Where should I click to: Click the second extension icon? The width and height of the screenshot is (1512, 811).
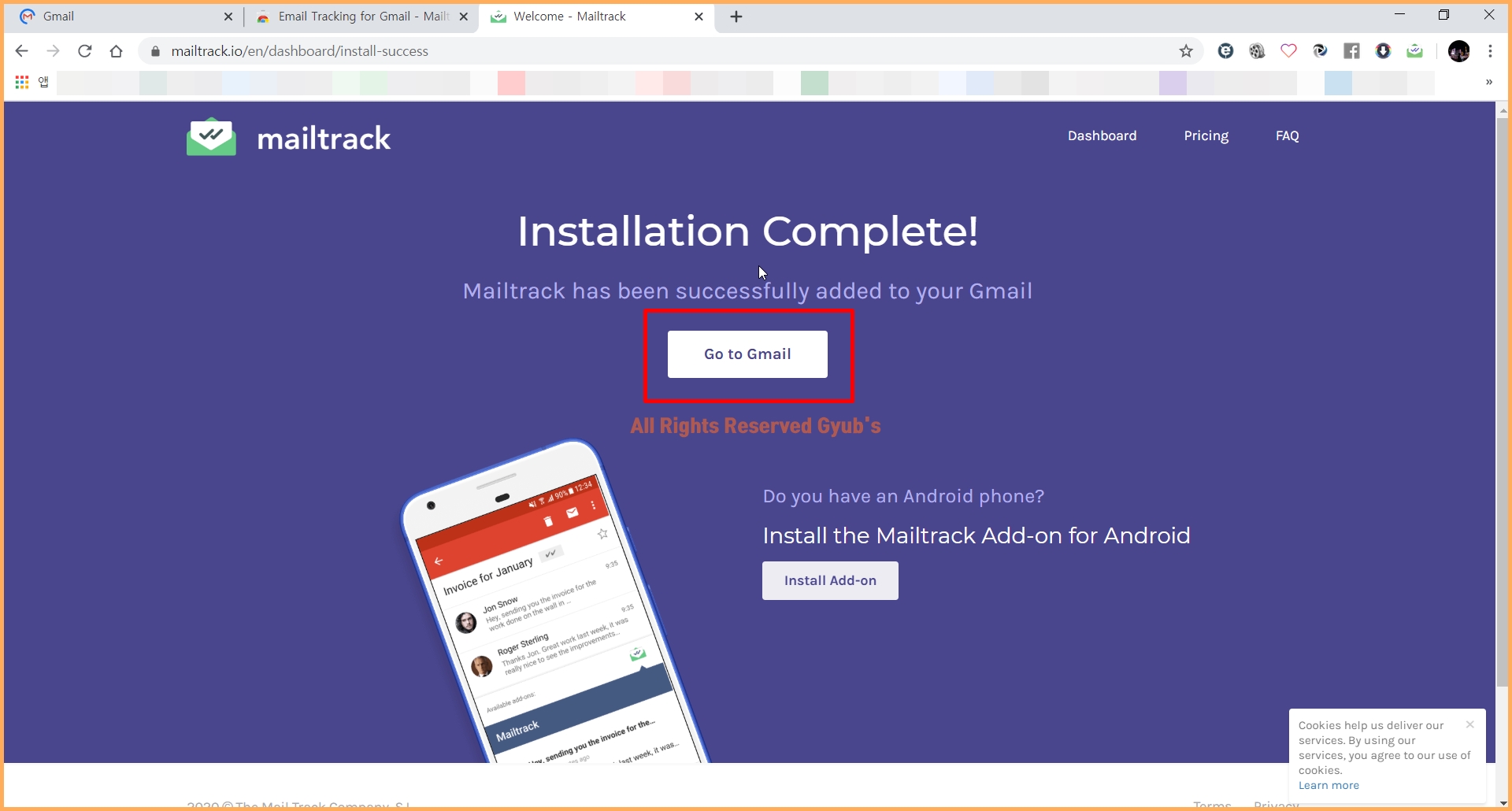[1257, 51]
